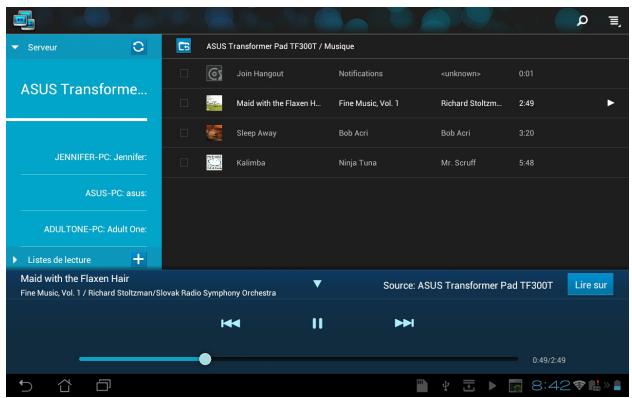This screenshot has width=632, height=398.
Task: Open the recent apps button
Action: click(x=104, y=385)
